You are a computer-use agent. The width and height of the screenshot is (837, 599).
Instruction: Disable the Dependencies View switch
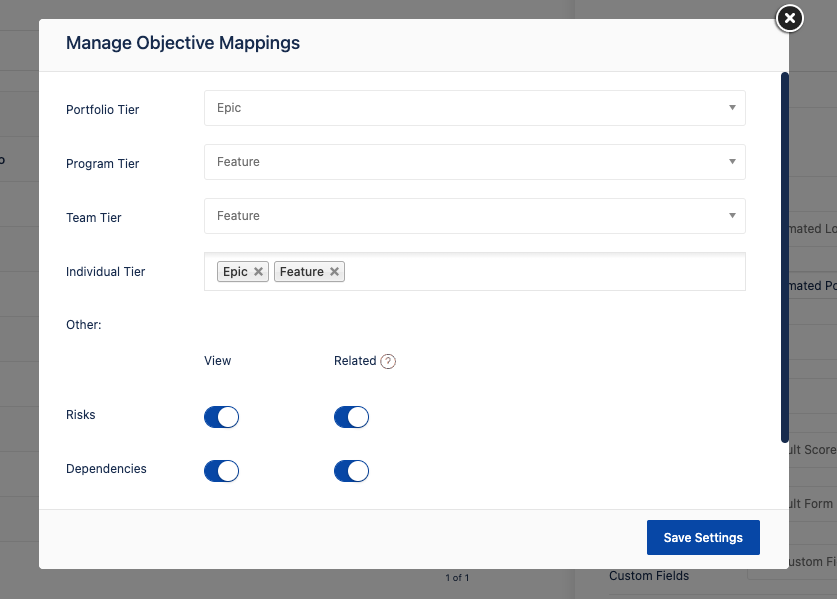point(221,471)
